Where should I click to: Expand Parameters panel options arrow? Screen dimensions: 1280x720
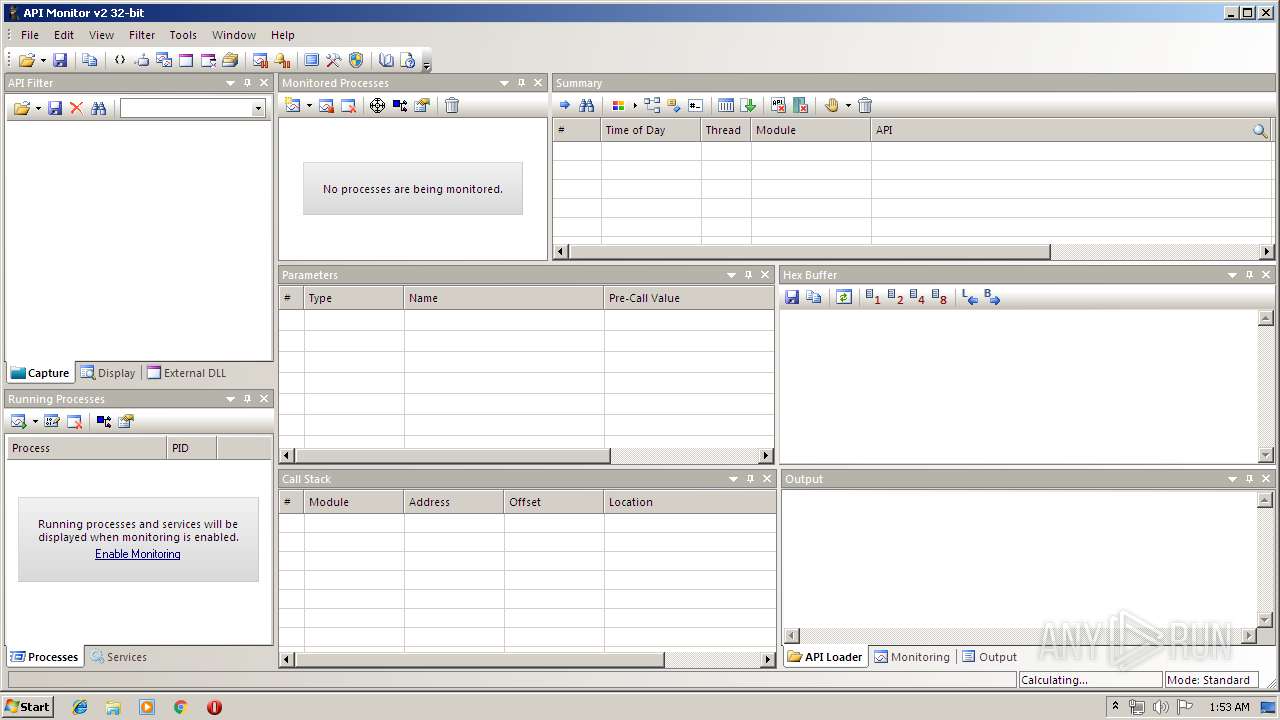tap(731, 275)
